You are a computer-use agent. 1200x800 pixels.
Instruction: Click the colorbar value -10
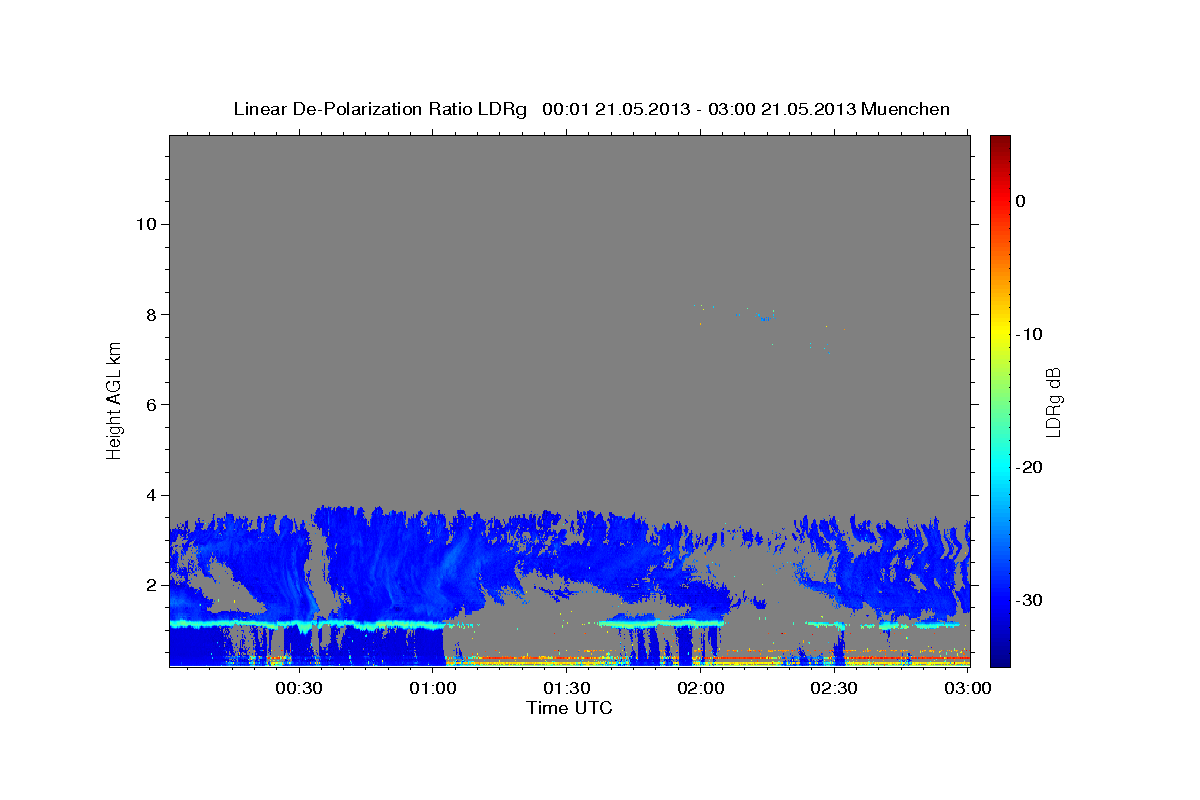click(x=1028, y=334)
